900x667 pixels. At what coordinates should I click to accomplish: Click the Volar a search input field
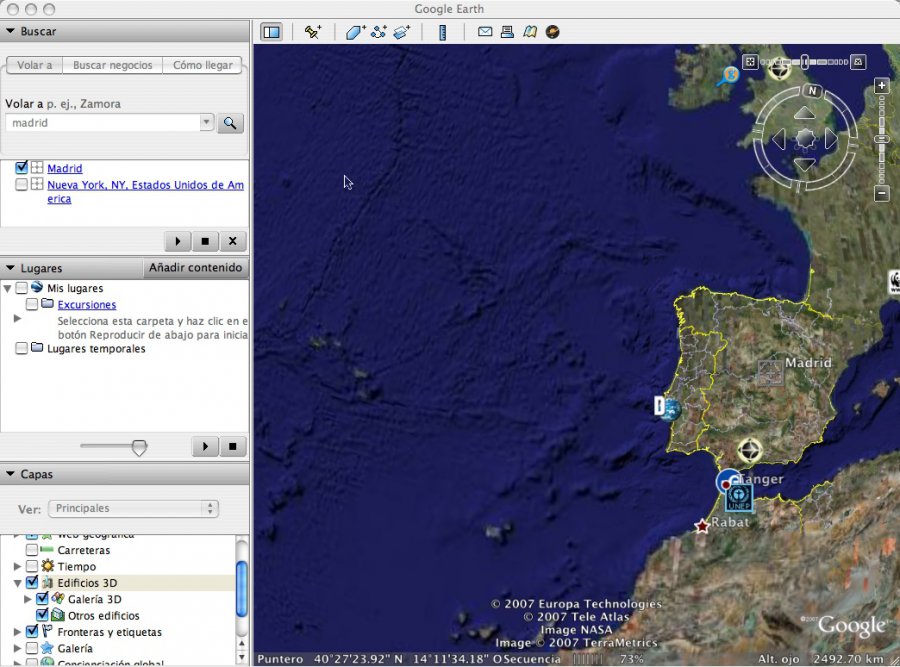click(x=103, y=122)
